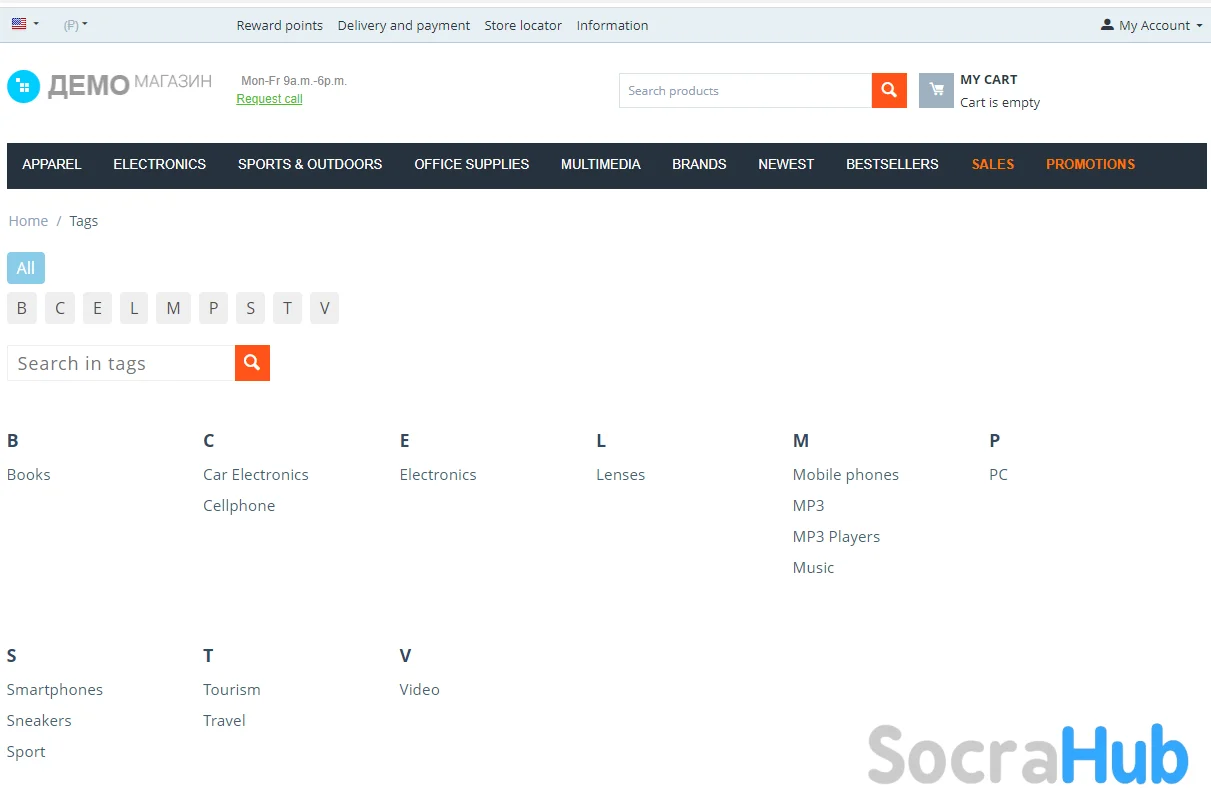
Task: Go to the Sales menu item
Action: tap(992, 164)
